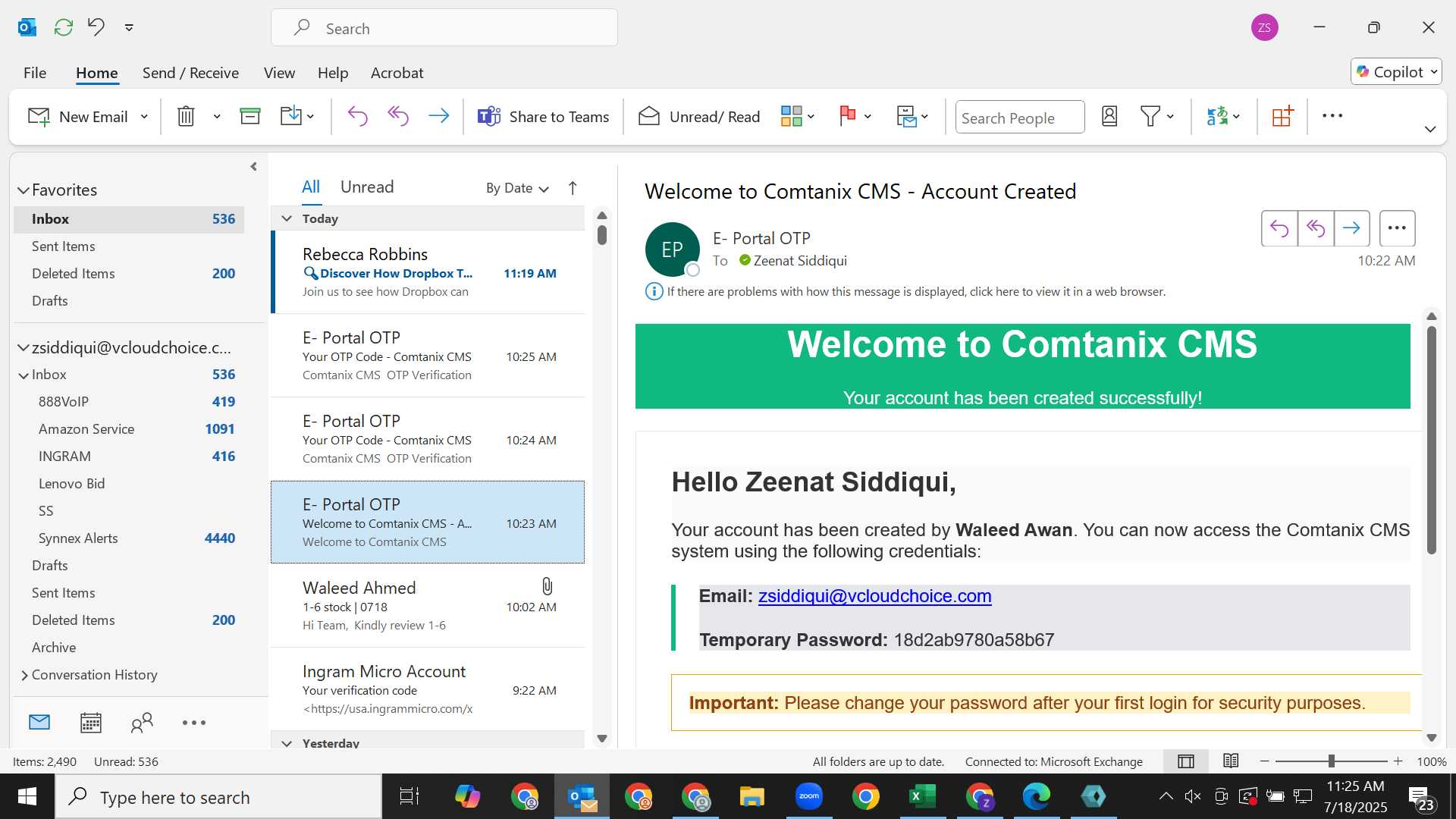Open more navigation options ellipsis
The image size is (1456, 819).
[194, 723]
